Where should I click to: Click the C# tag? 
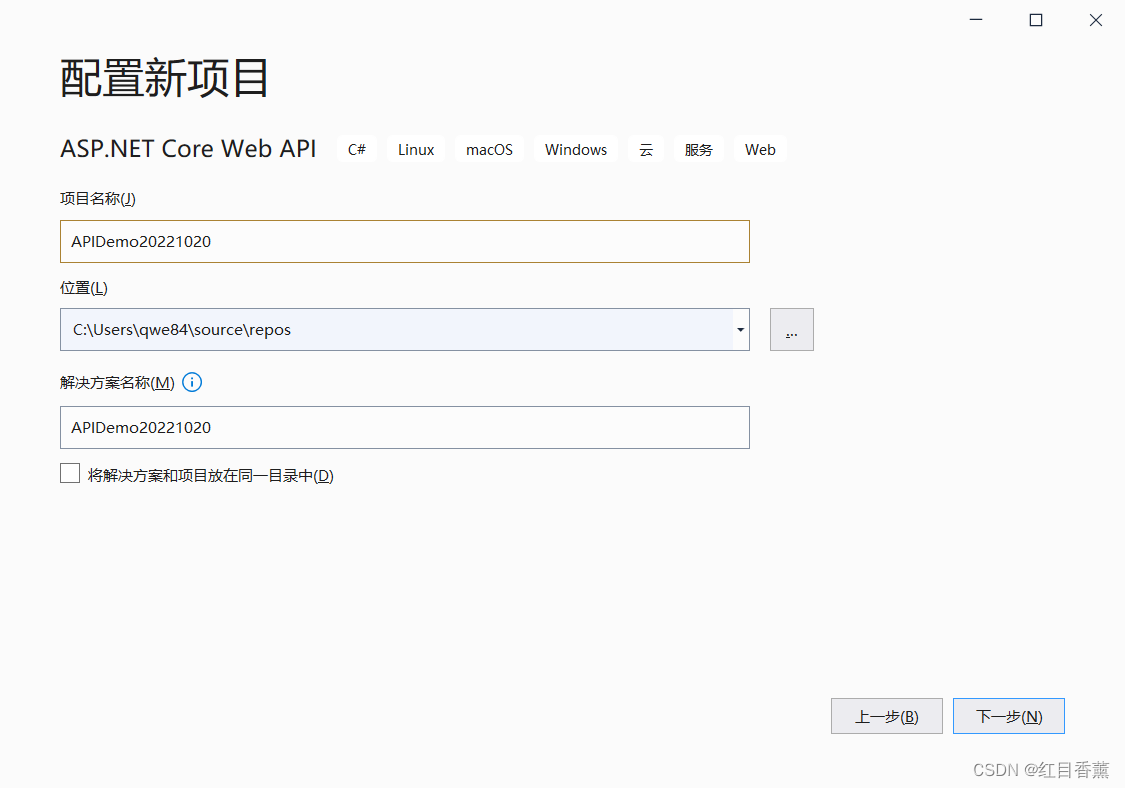click(x=357, y=150)
